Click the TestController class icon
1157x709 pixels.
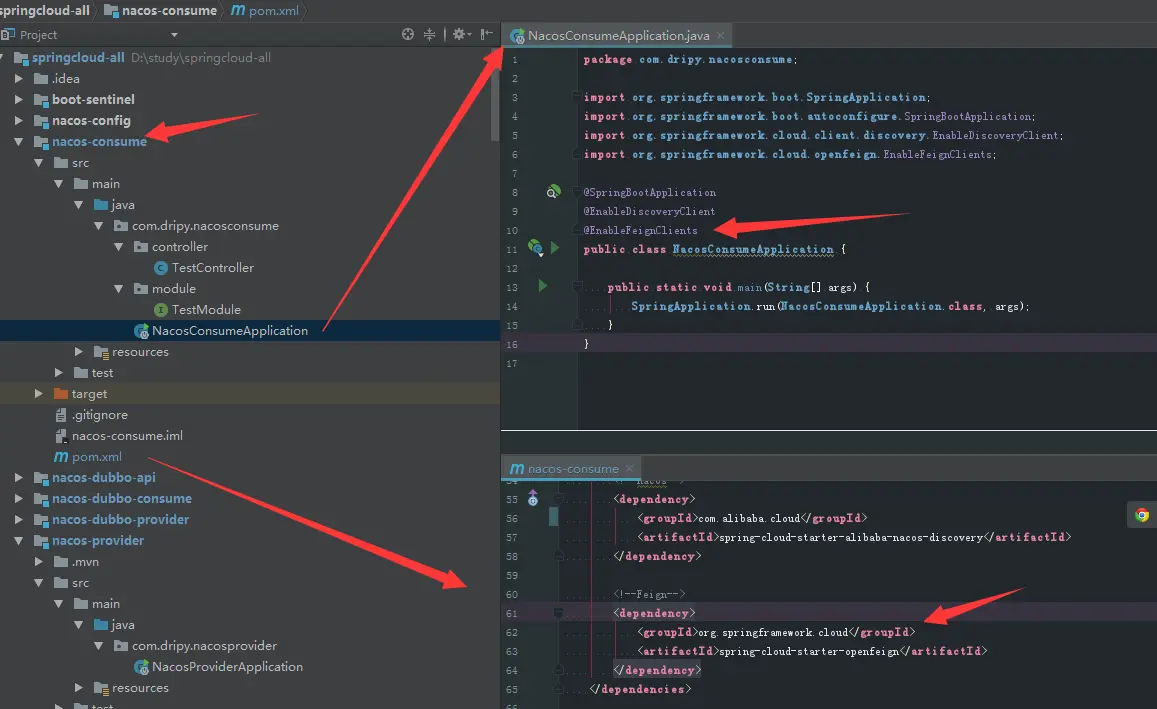click(x=161, y=268)
